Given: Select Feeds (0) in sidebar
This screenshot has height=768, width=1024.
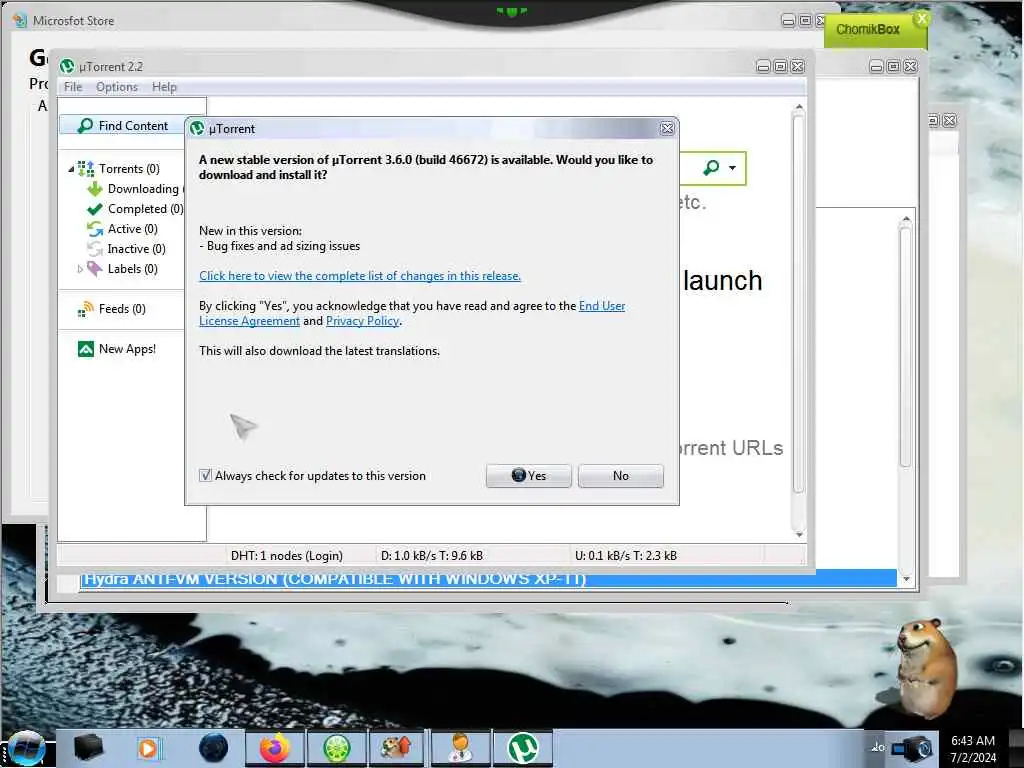Looking at the screenshot, I should coord(122,309).
